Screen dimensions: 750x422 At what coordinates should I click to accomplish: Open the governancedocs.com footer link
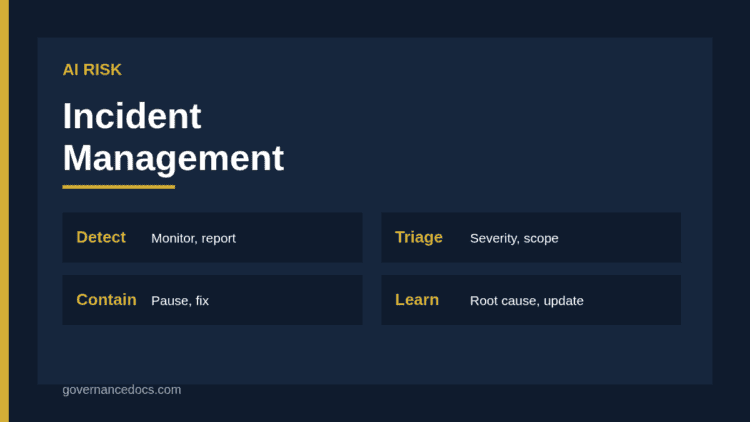pyautogui.click(x=122, y=390)
